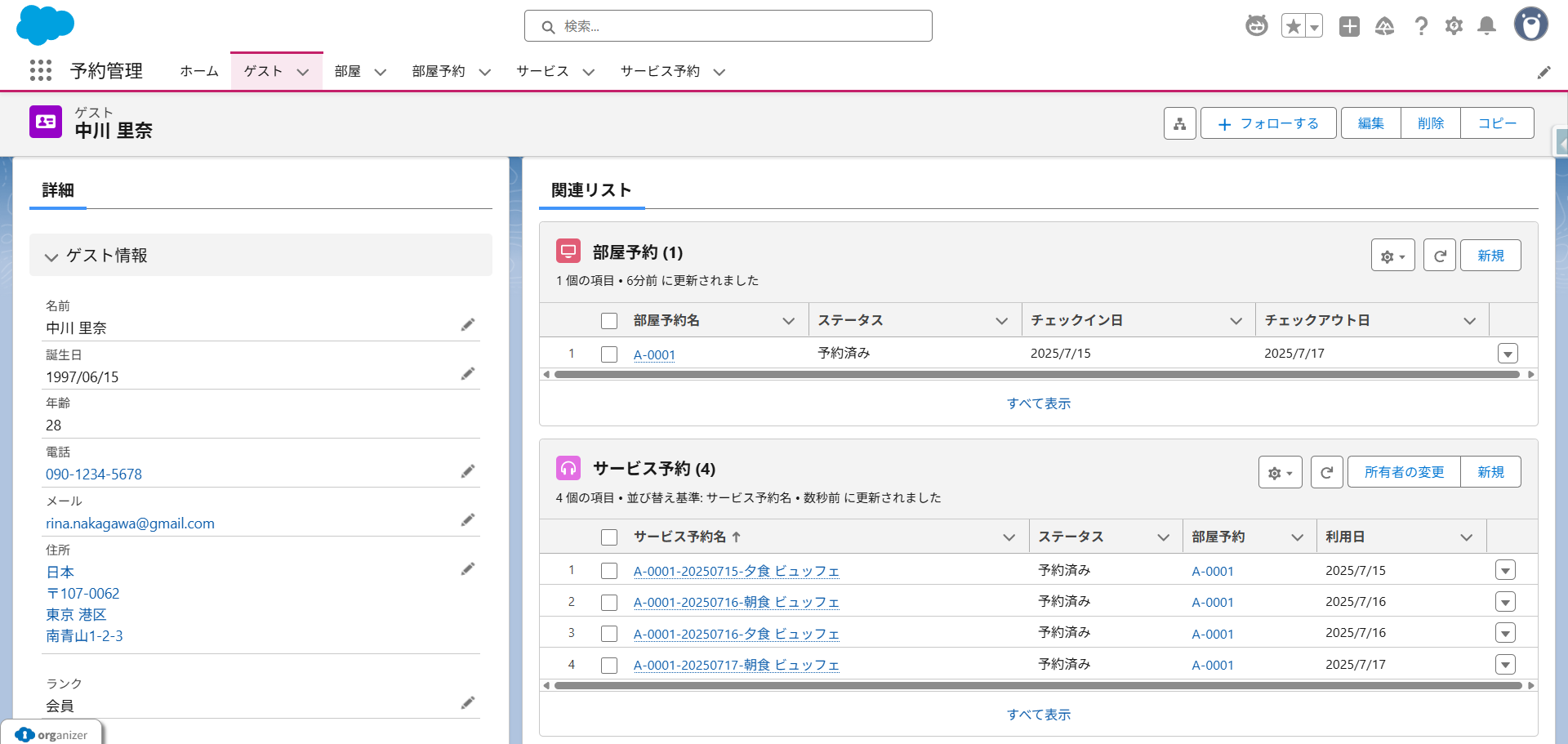The width and height of the screenshot is (1568, 744).
Task: Click the 編集 button
Action: tap(1370, 123)
